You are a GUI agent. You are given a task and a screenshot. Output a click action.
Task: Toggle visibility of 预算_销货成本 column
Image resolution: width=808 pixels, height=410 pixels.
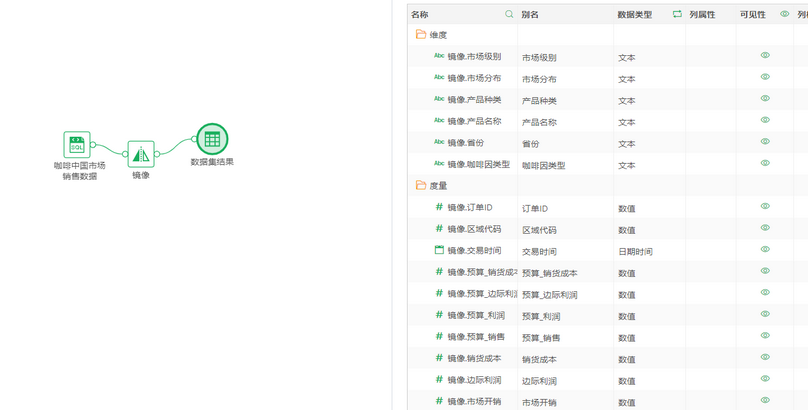(x=765, y=271)
